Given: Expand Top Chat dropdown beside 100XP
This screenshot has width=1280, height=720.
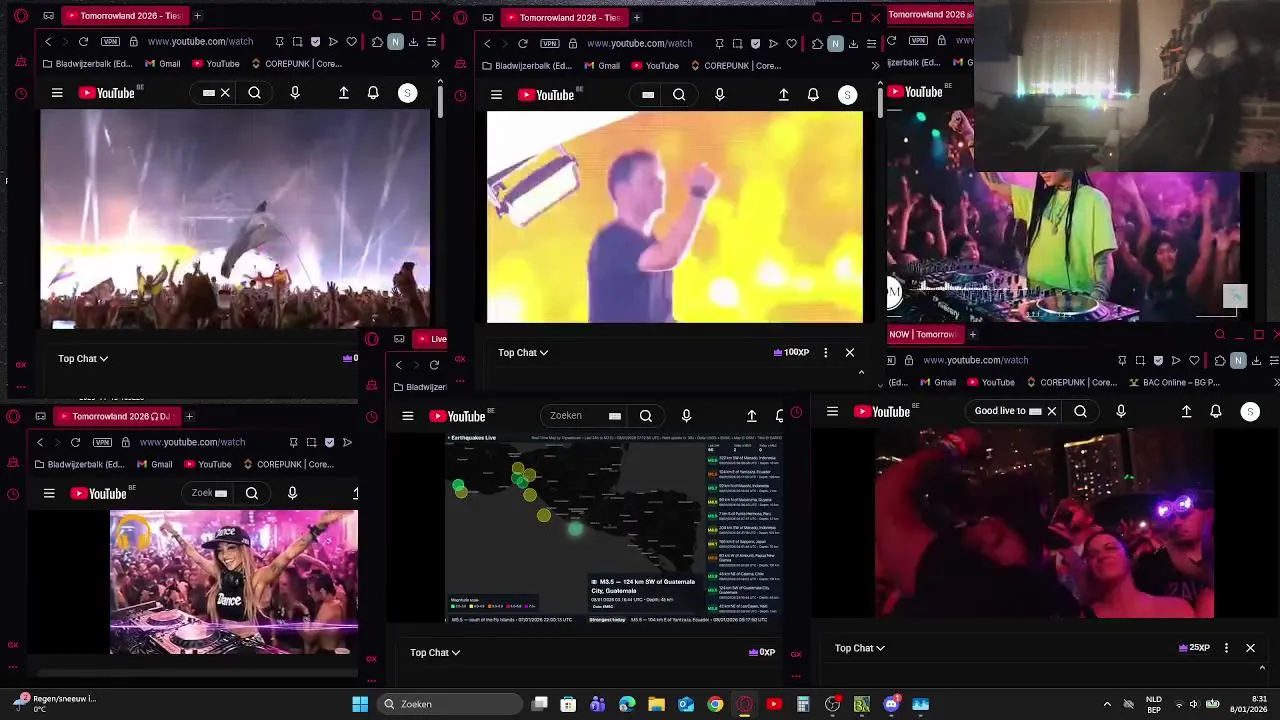Looking at the screenshot, I should coord(523,352).
